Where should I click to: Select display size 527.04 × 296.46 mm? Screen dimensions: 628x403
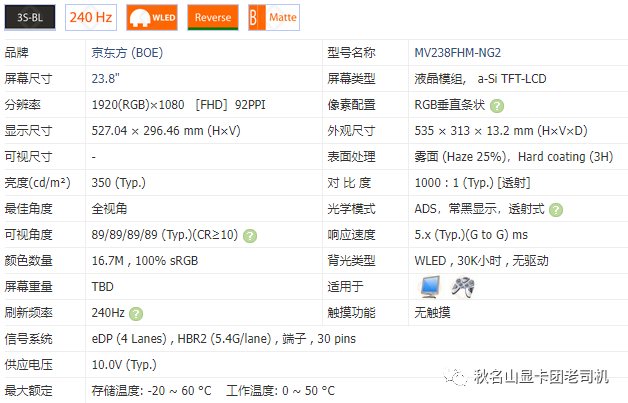tap(166, 131)
